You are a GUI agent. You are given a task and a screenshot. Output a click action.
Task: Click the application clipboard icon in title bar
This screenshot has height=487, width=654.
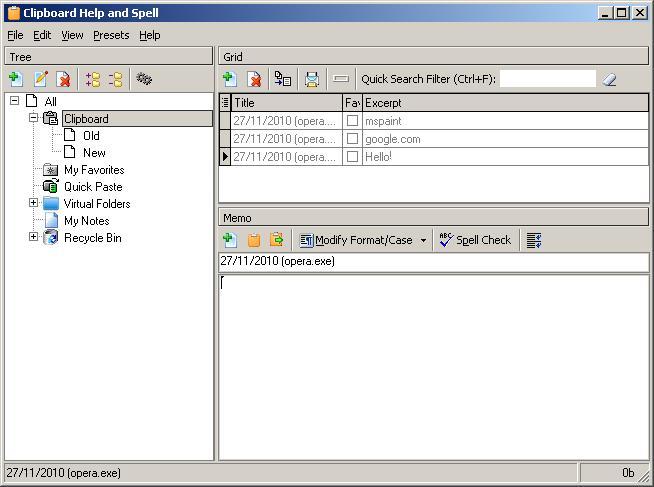[14, 13]
